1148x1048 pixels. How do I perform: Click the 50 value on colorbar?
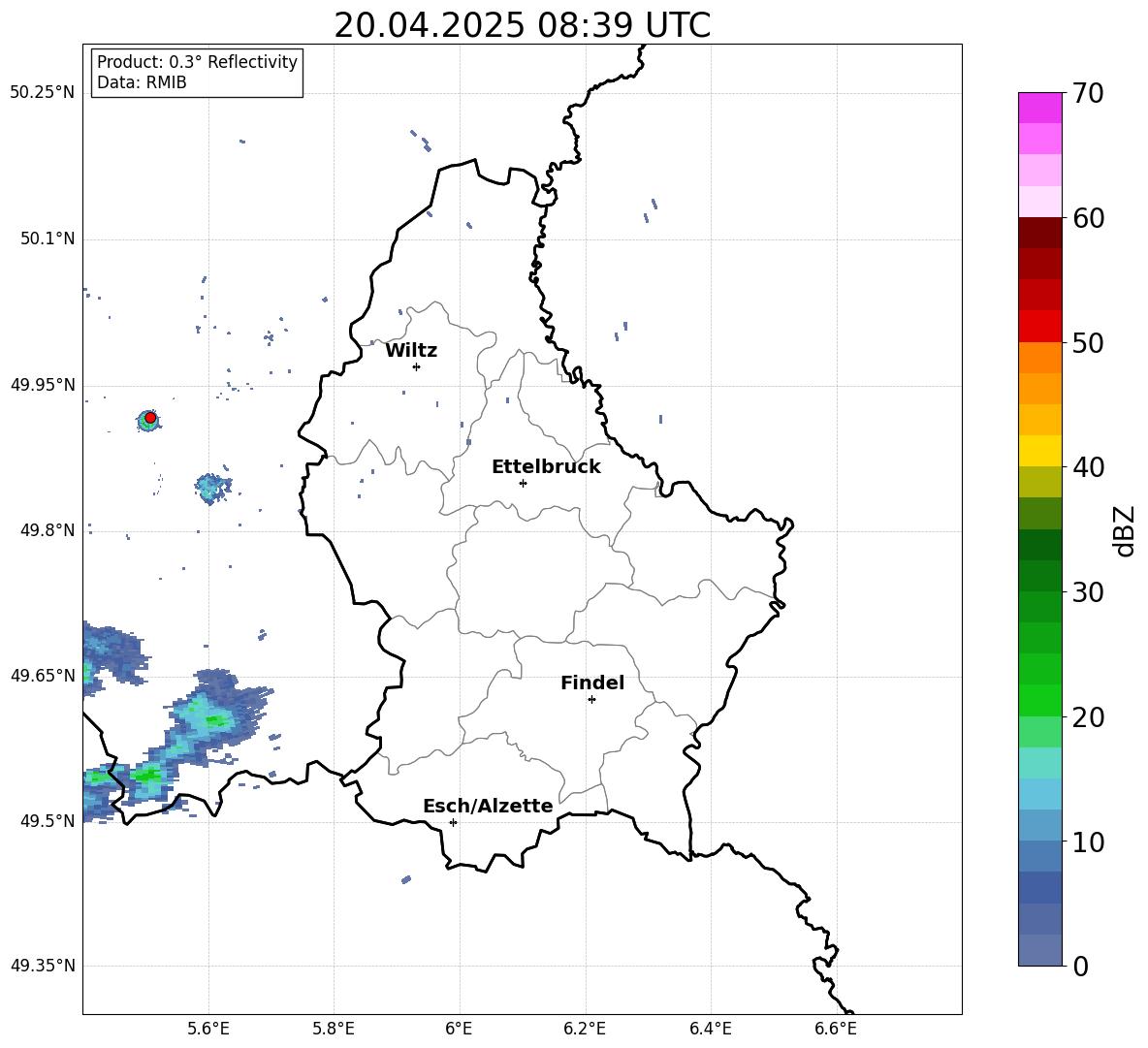1087,343
